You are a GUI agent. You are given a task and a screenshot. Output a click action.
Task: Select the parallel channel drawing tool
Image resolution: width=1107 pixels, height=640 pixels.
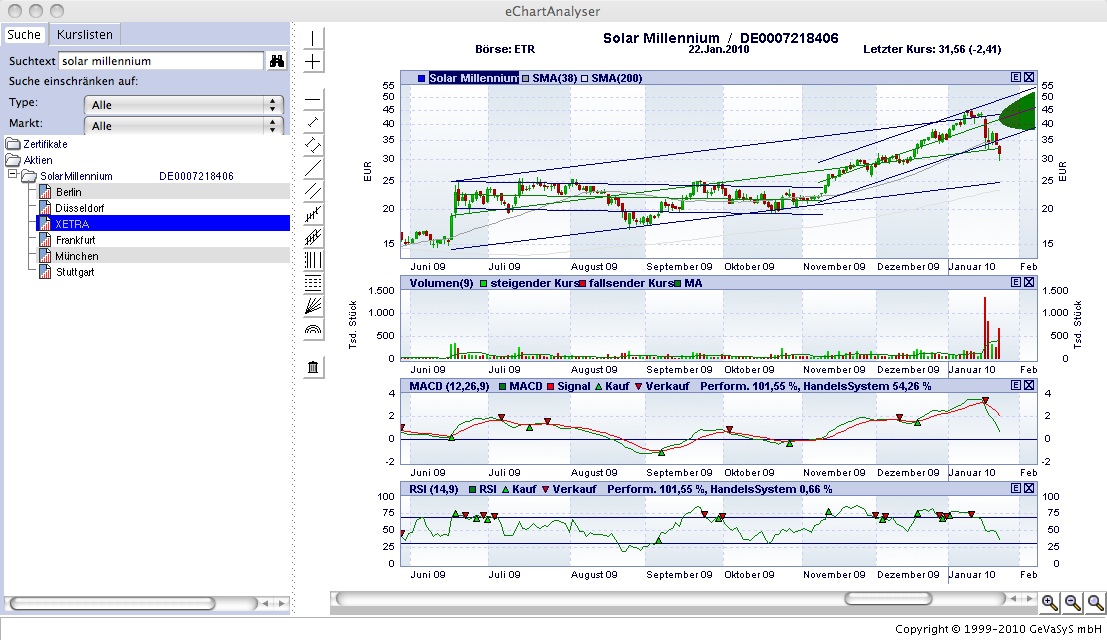pos(313,190)
